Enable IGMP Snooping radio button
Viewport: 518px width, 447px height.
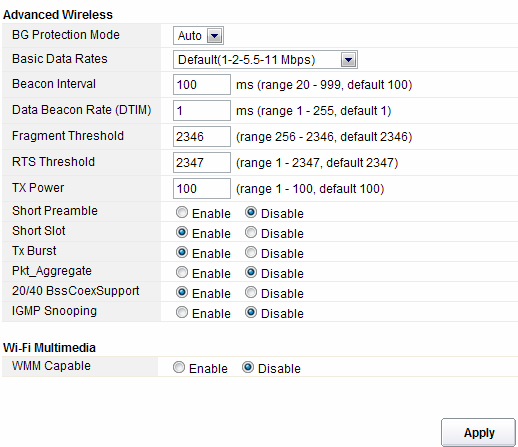182,312
